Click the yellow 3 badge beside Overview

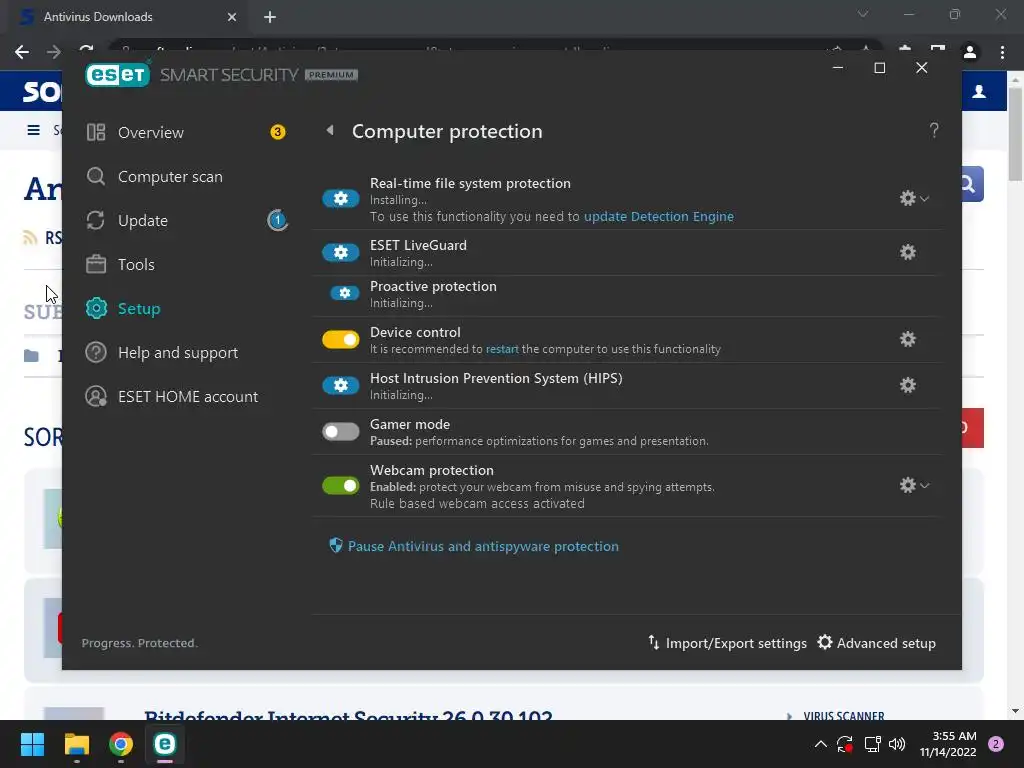(278, 133)
